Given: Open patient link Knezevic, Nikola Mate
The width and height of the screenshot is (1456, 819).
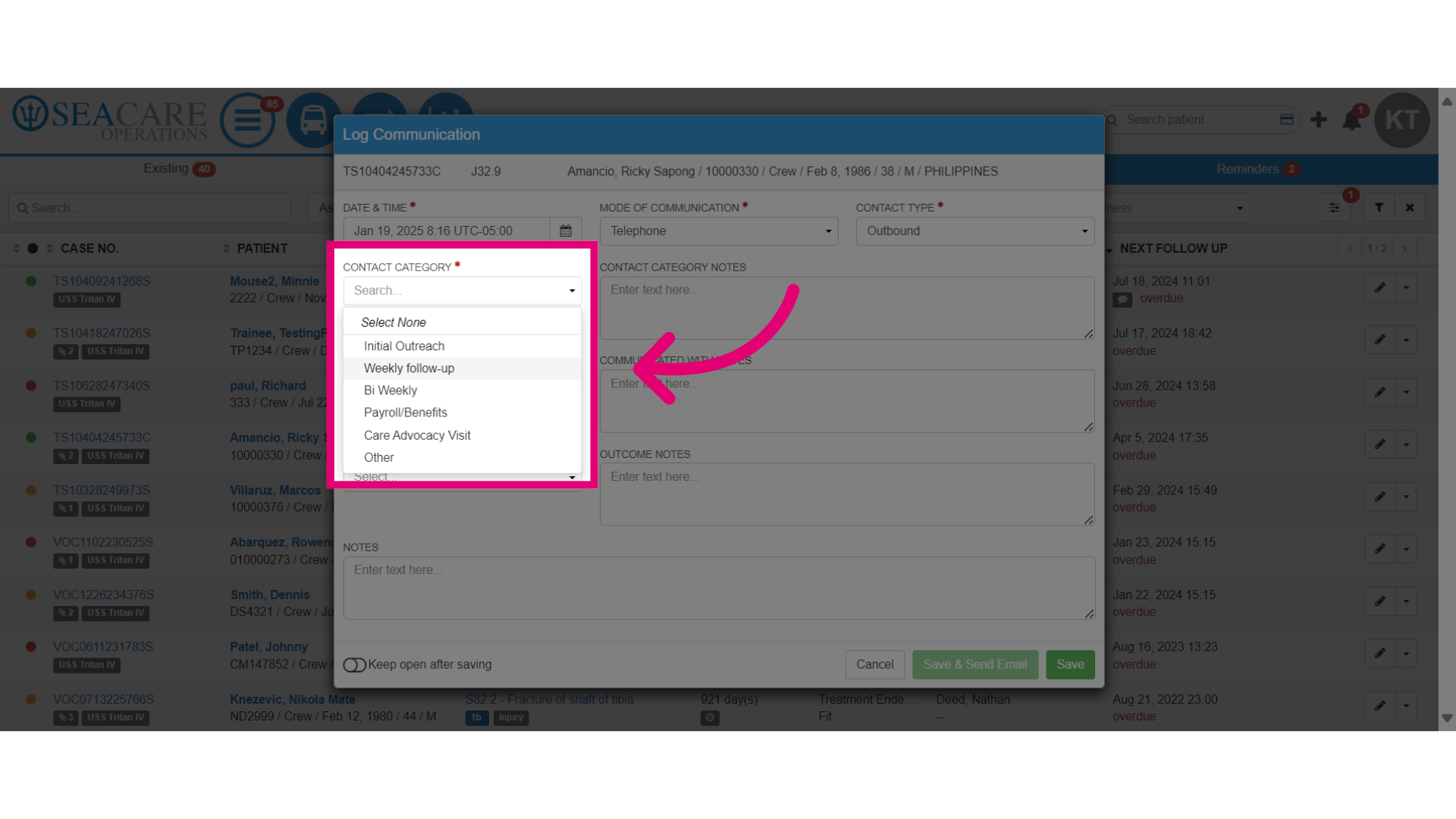Looking at the screenshot, I should point(293,699).
